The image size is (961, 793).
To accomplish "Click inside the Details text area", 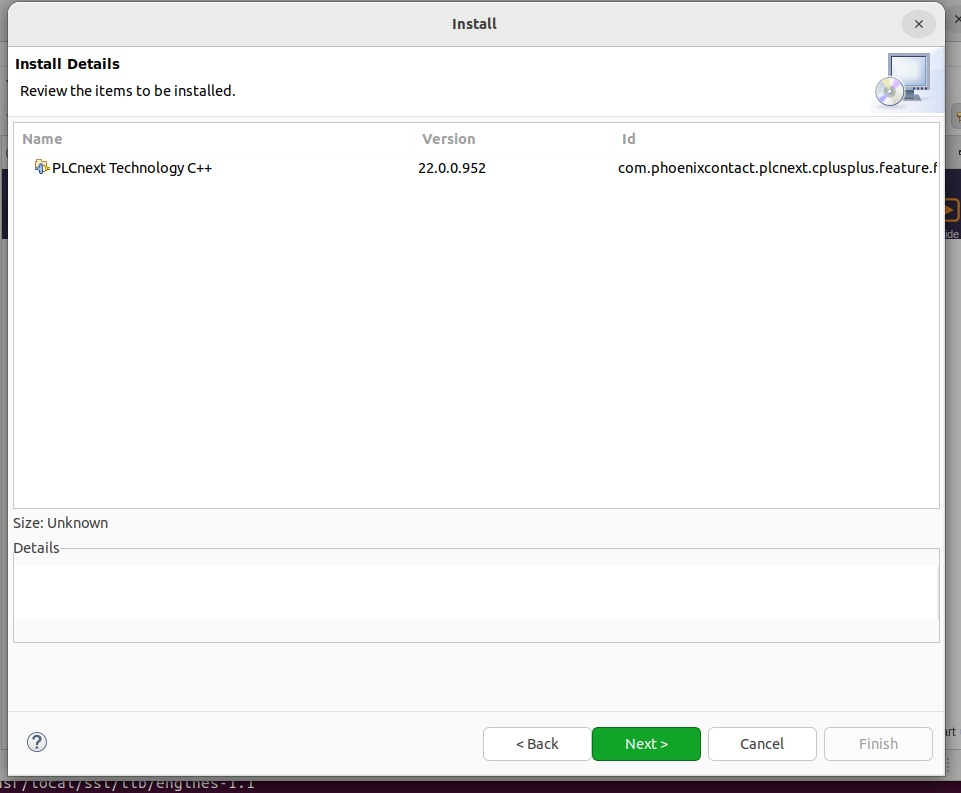I will pos(476,593).
